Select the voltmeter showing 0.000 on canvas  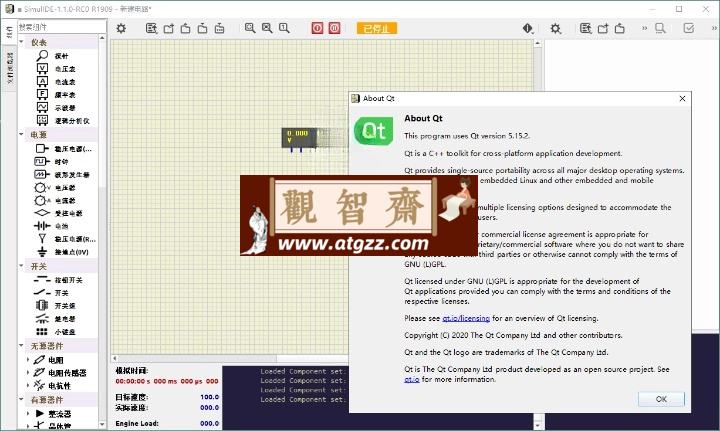pos(298,137)
